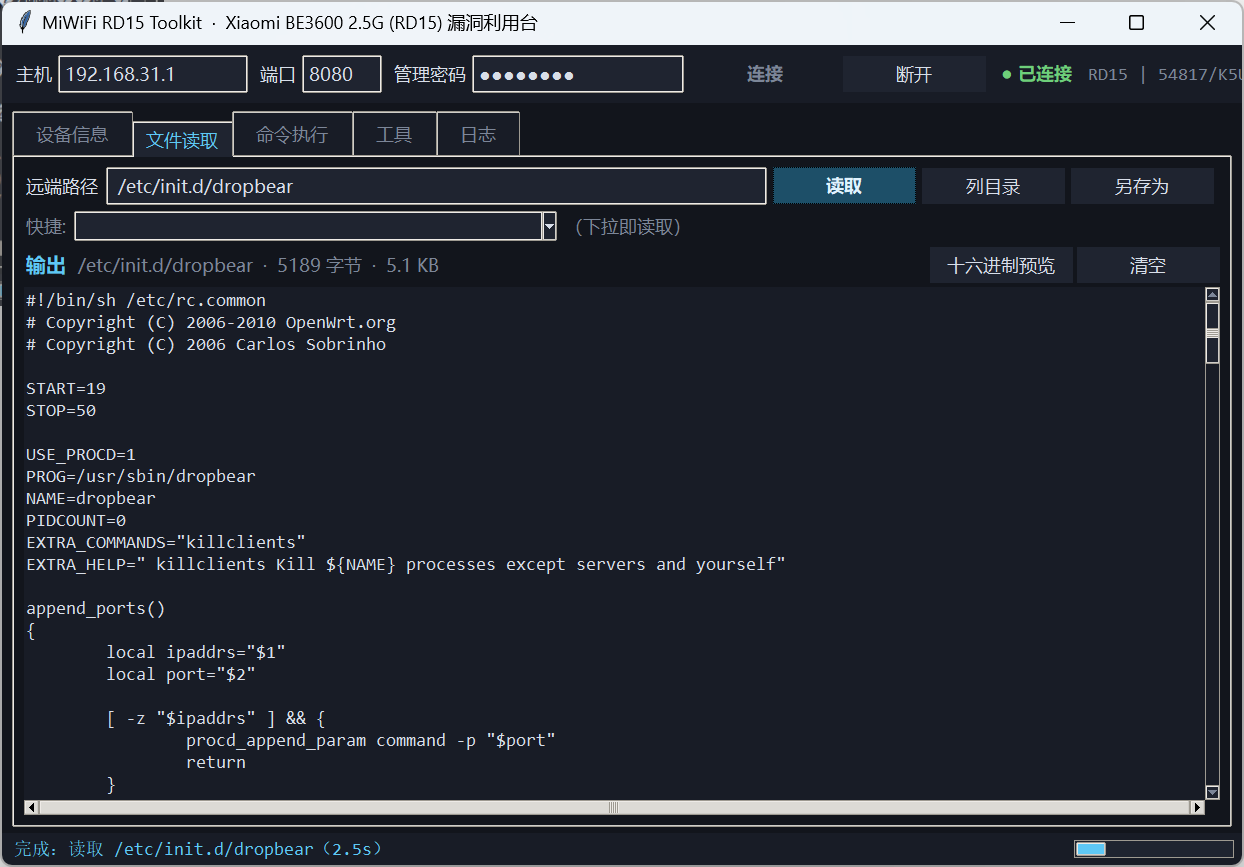Image resolution: width=1244 pixels, height=867 pixels.
Task: Click the "5189 字节" size text
Action: (x=320, y=265)
